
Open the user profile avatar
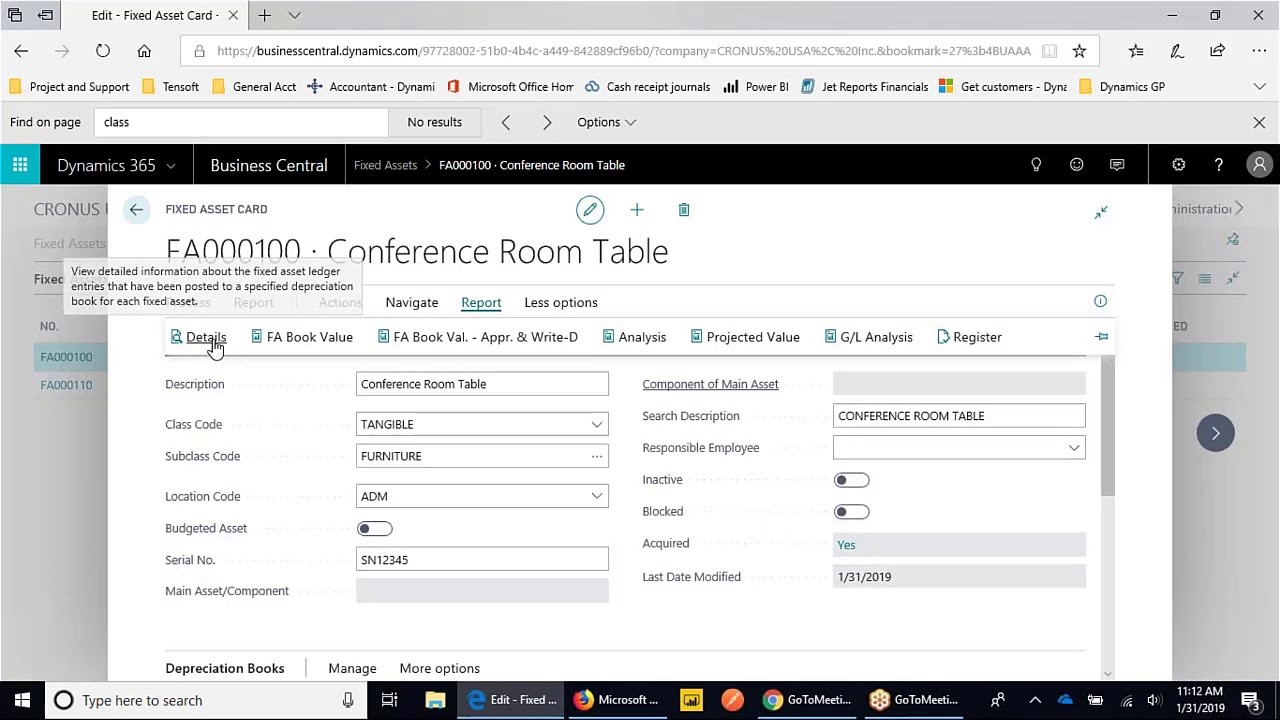(1259, 165)
